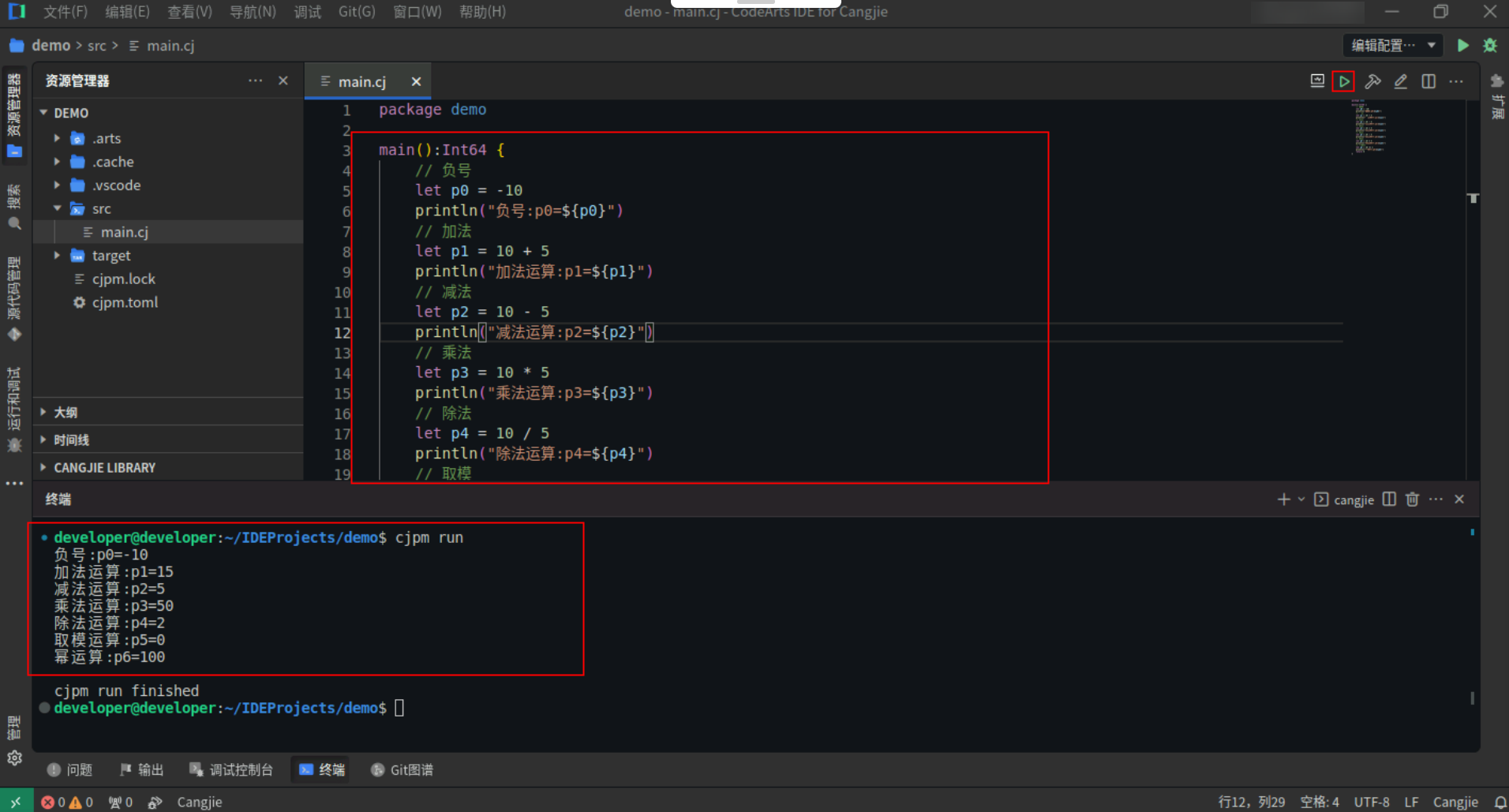Image resolution: width=1509 pixels, height=812 pixels.
Task: Close the explorer side panel
Action: [283, 80]
